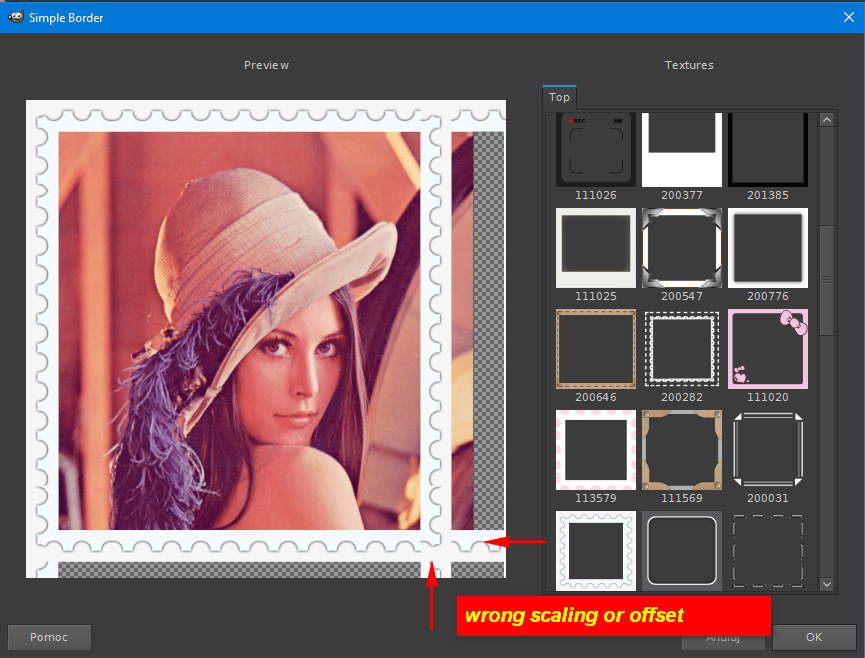865x658 pixels.
Task: Choose the white polaroid texture 200377
Action: pos(682,150)
